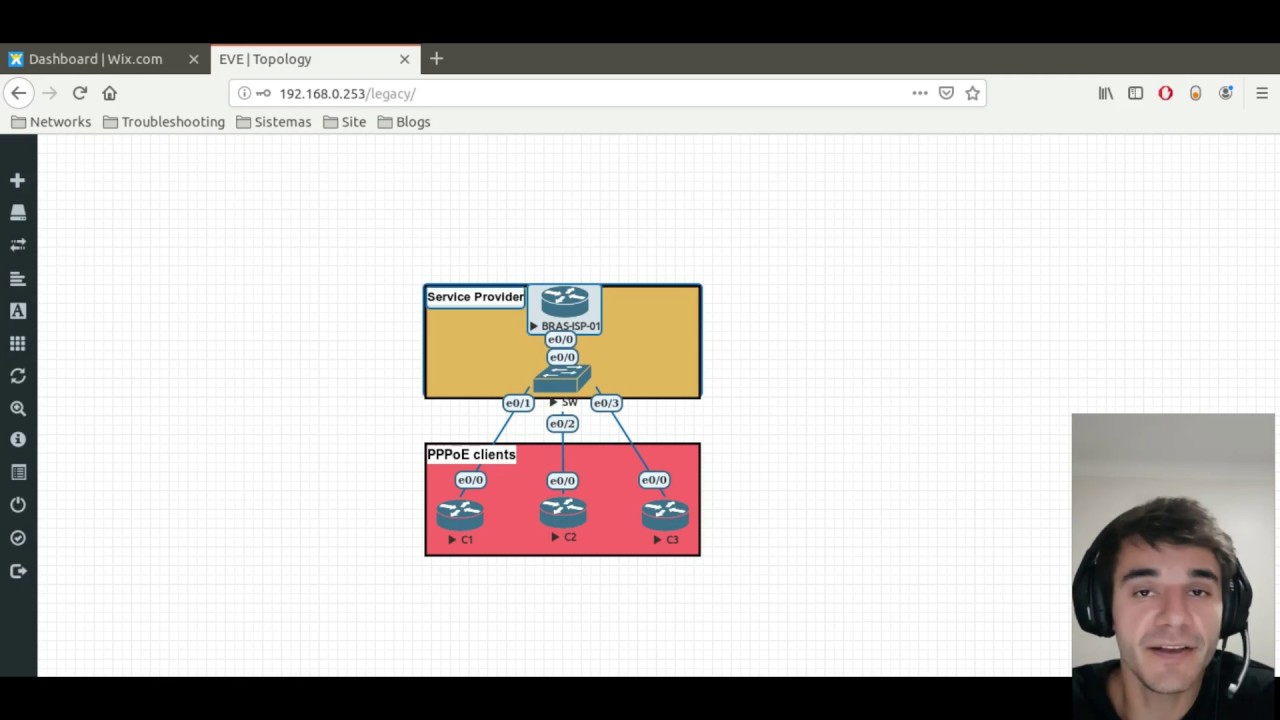Image resolution: width=1280 pixels, height=720 pixels.
Task: Open More actions grid icon in sidebar
Action: [x=17, y=343]
